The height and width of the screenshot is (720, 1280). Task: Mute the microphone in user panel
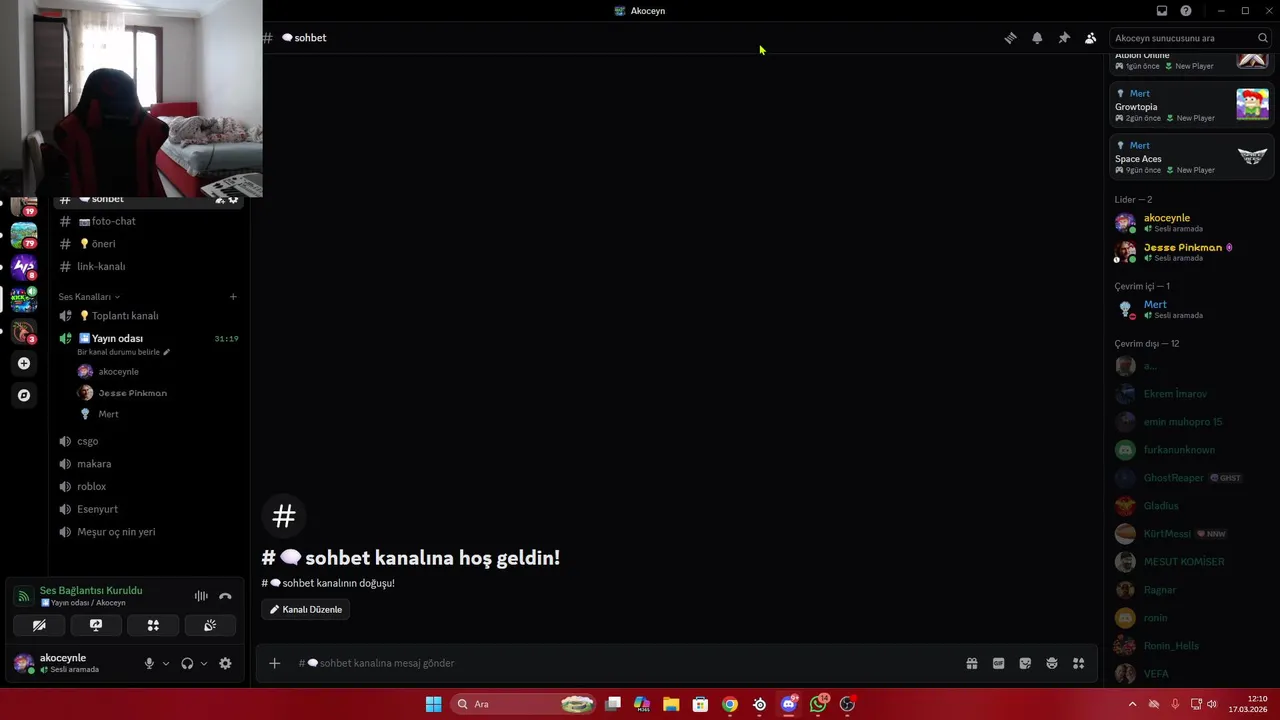point(149,663)
